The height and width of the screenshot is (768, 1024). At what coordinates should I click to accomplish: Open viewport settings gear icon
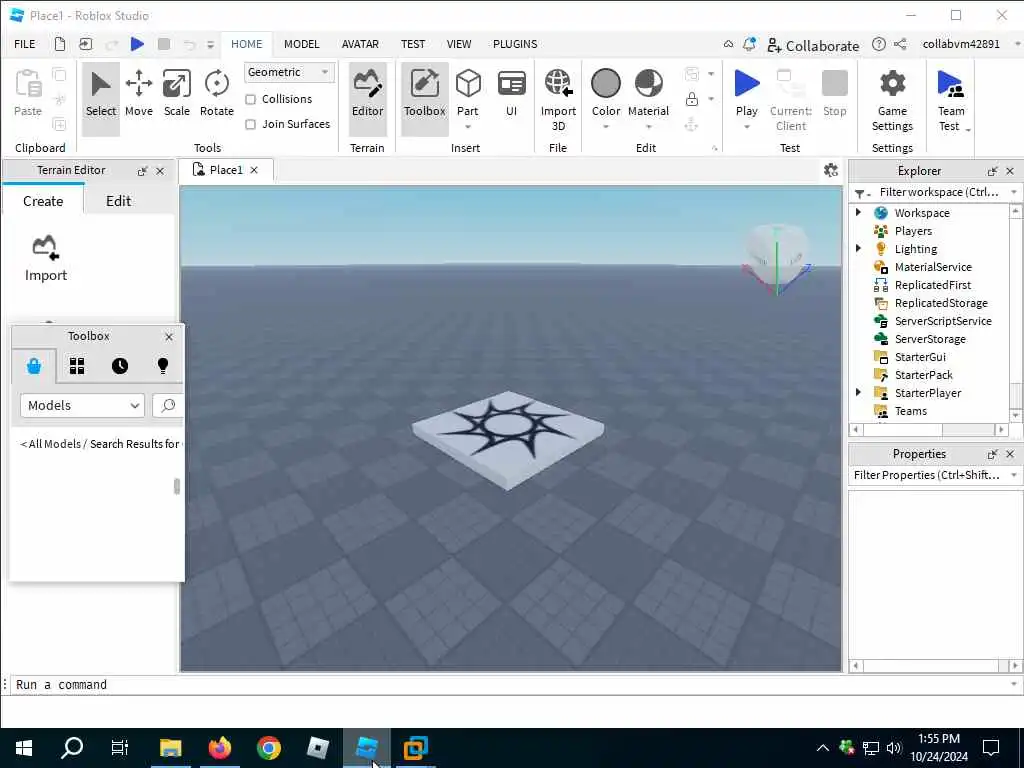pyautogui.click(x=831, y=170)
